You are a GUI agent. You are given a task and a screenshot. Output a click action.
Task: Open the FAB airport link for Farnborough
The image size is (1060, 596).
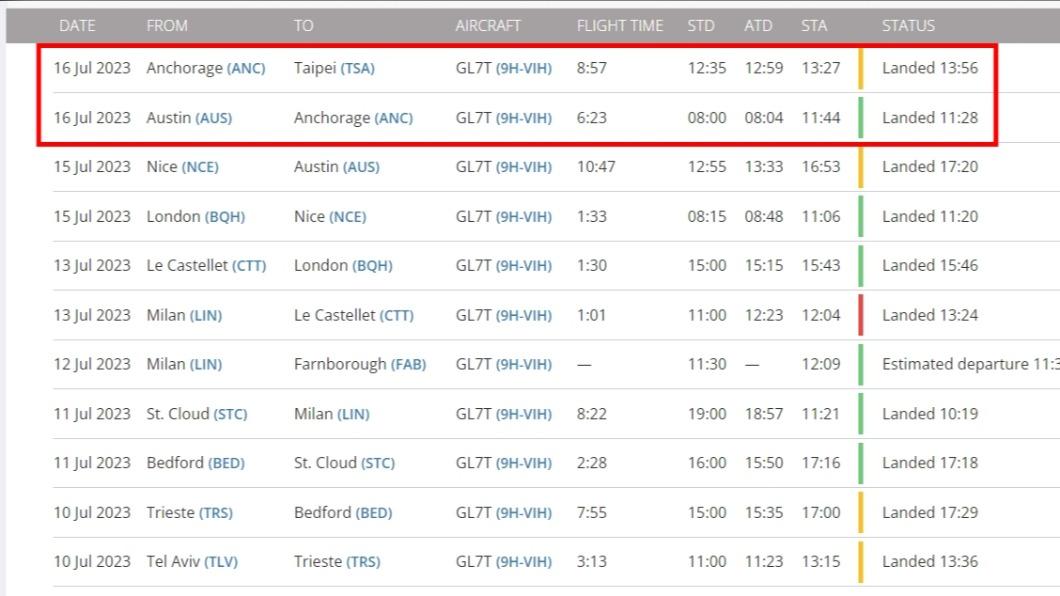click(x=408, y=364)
